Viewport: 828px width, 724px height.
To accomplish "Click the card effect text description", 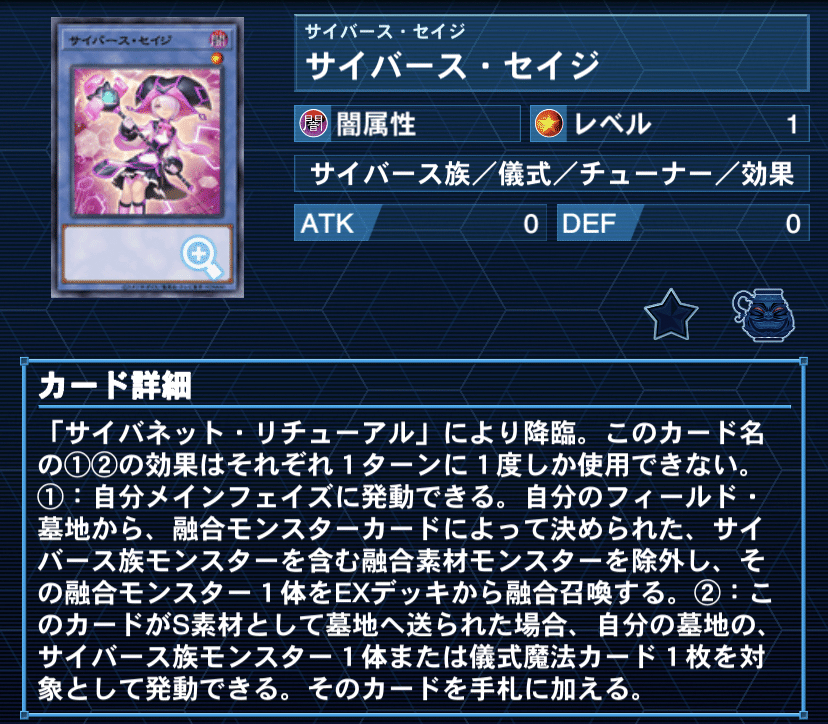I will [x=404, y=561].
